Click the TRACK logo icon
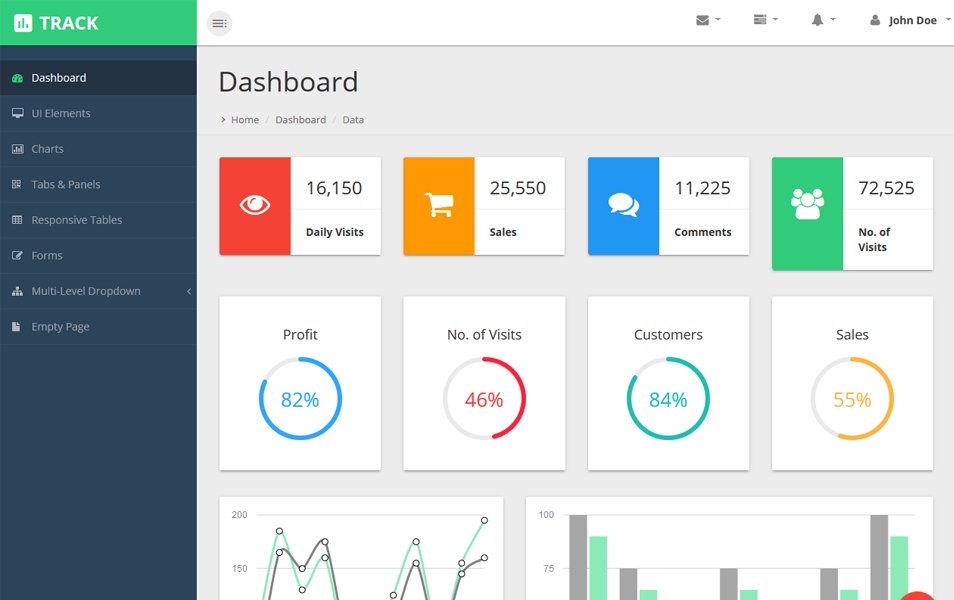Image resolution: width=954 pixels, height=600 pixels. point(23,23)
